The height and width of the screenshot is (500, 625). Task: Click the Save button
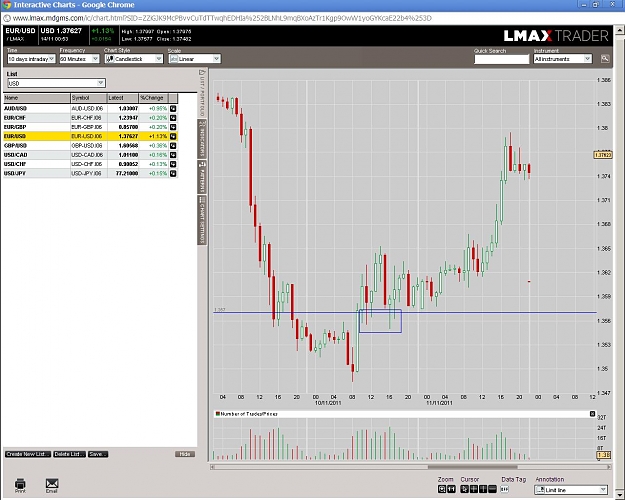pos(98,454)
